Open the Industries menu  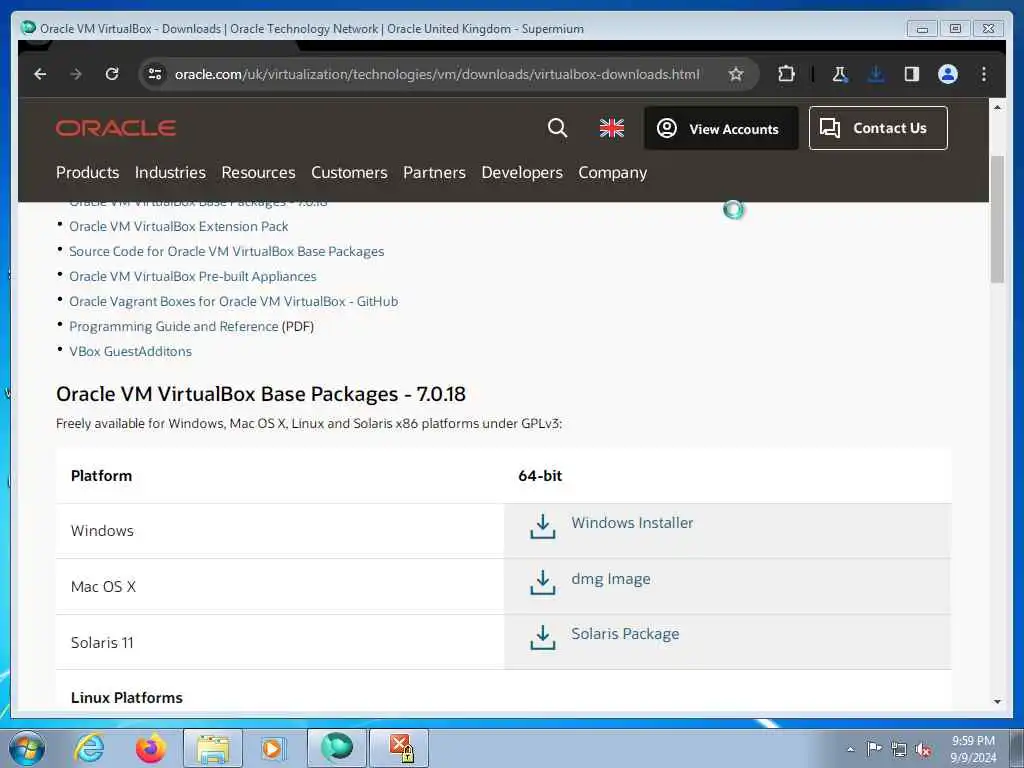170,172
